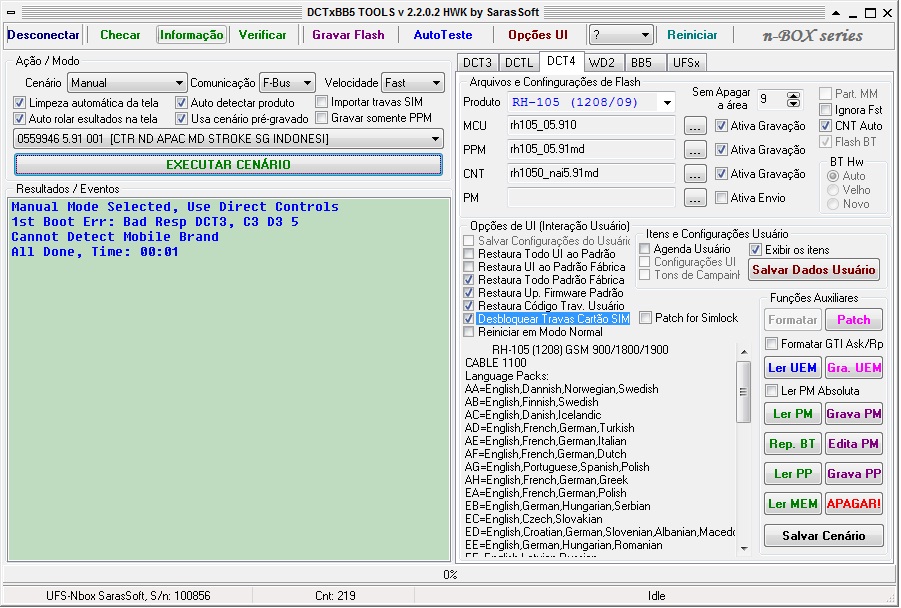The width and height of the screenshot is (901, 608).
Task: Click the PPM file path field
Action: click(x=591, y=149)
